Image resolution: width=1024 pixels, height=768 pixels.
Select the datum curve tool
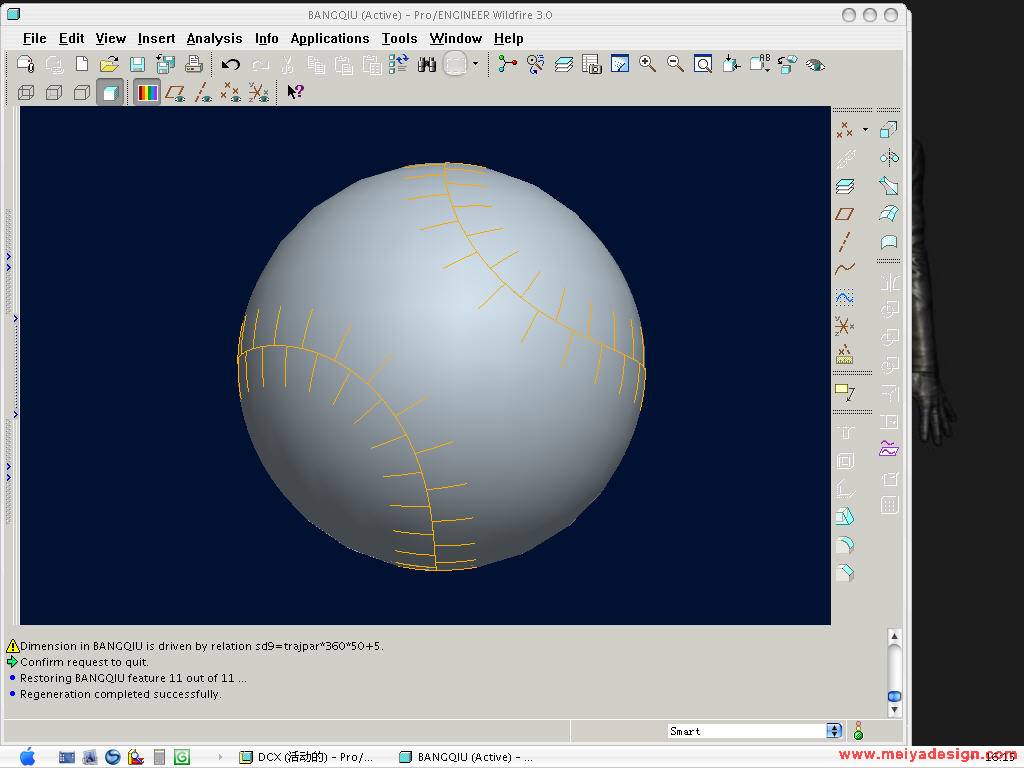click(x=845, y=269)
